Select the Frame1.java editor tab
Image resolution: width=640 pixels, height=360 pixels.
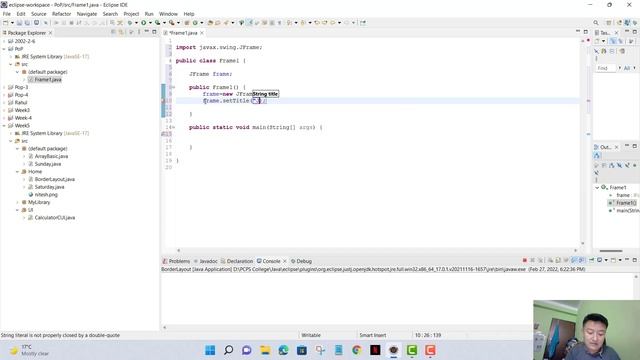coord(183,33)
